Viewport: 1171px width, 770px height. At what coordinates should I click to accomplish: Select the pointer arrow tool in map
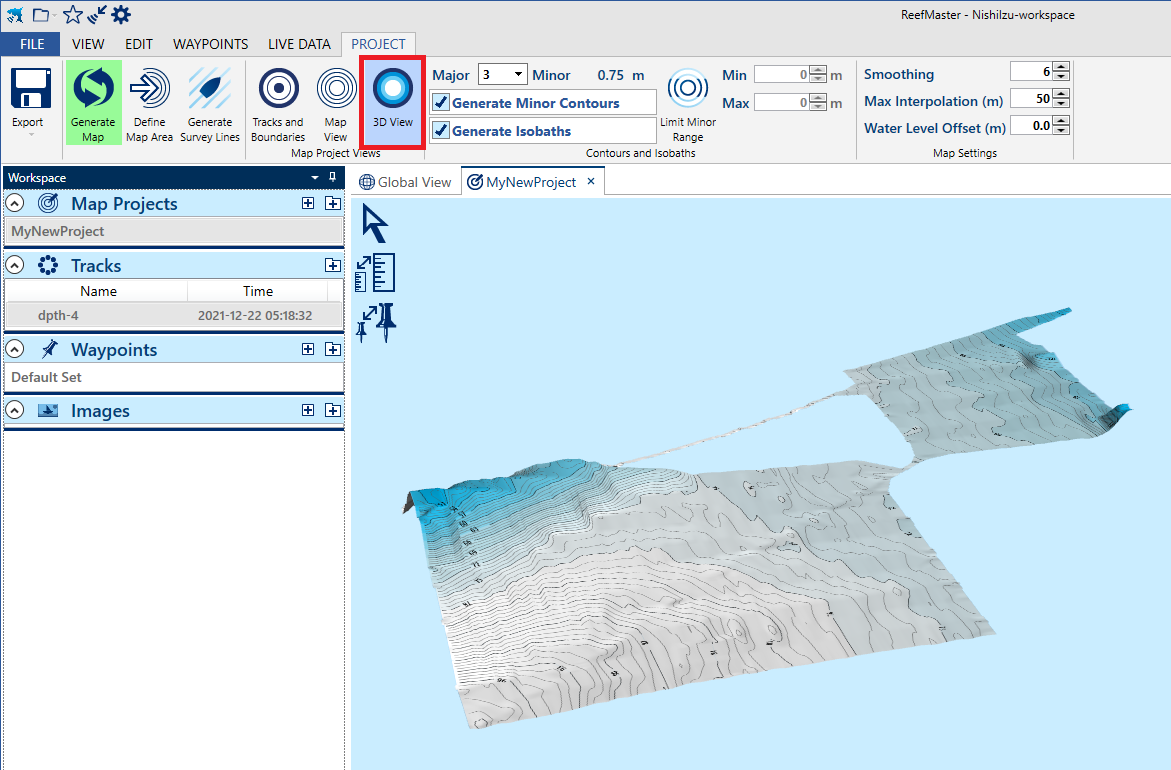click(374, 224)
